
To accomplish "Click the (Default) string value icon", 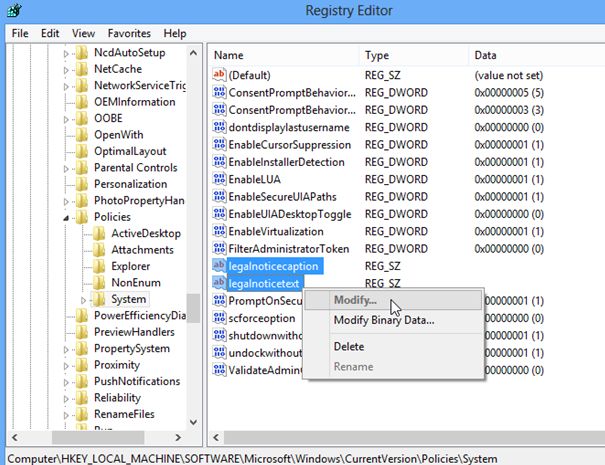I will (219, 74).
